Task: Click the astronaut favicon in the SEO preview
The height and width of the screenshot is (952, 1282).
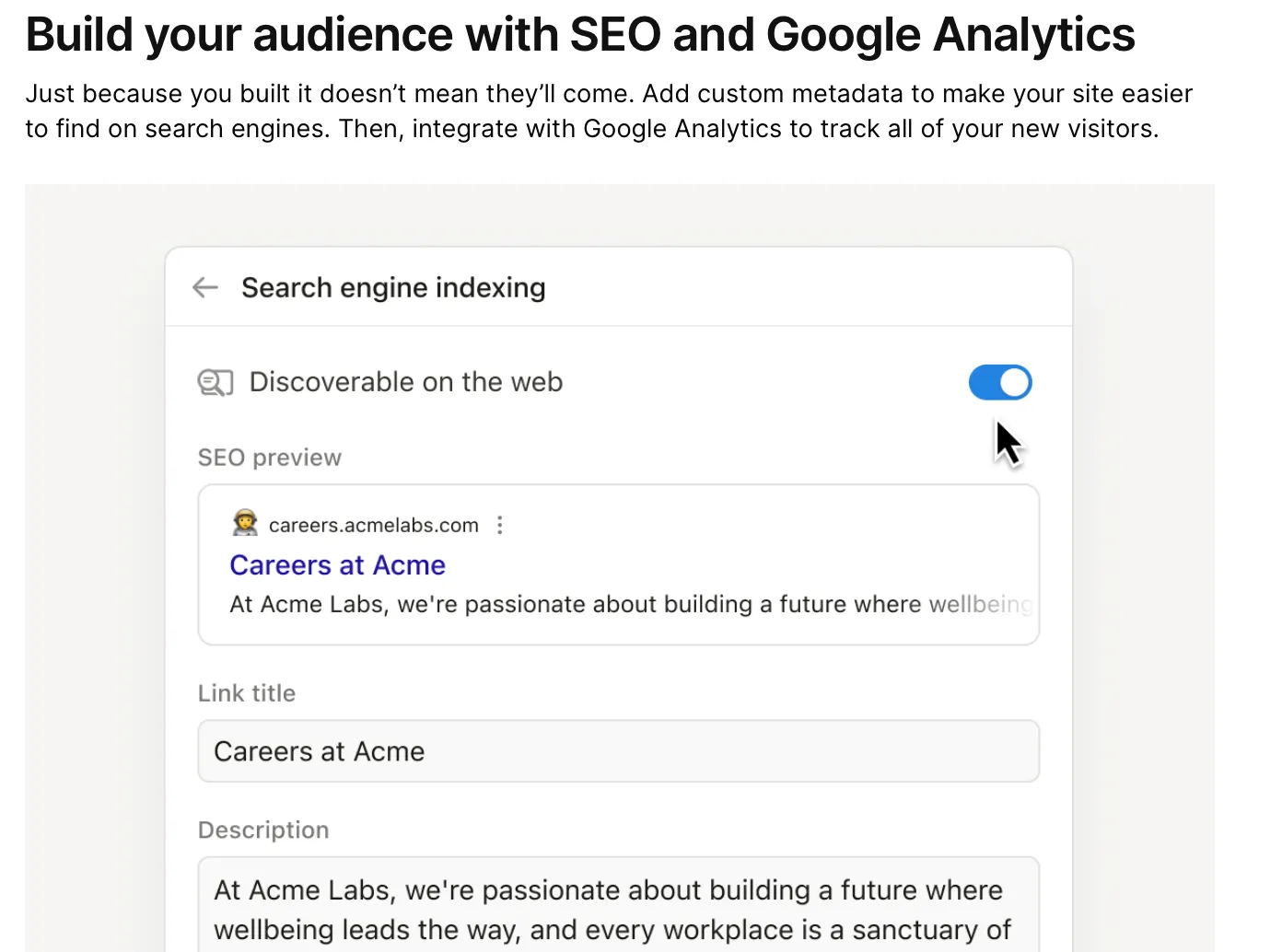Action: tap(245, 524)
